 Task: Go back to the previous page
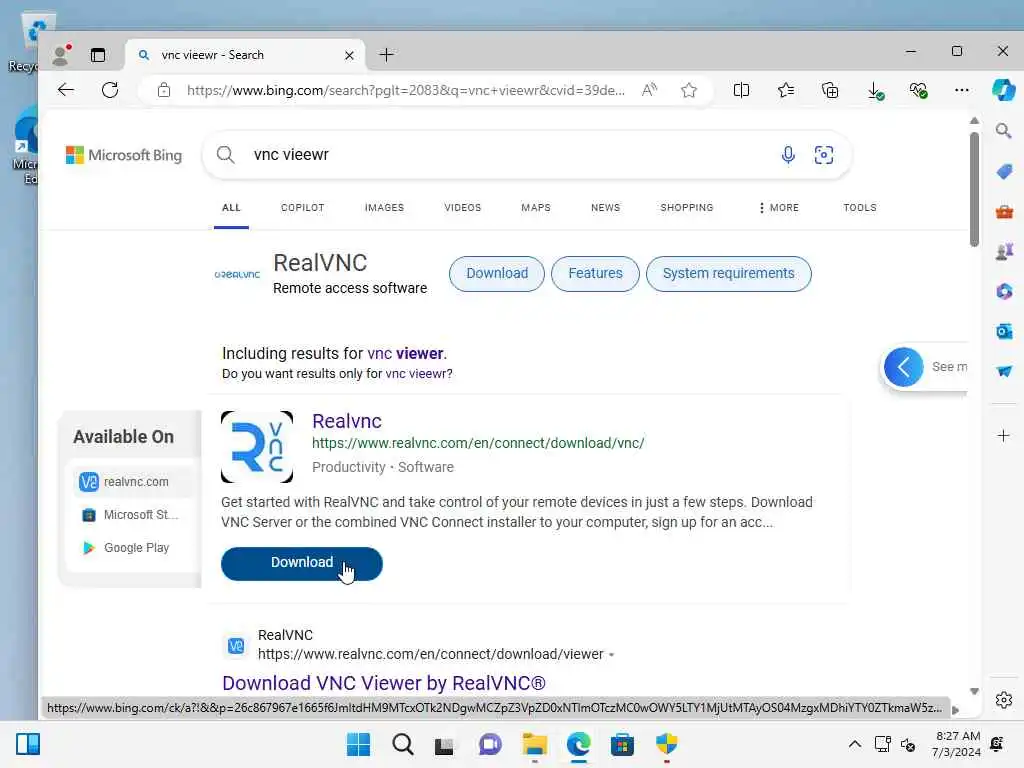click(x=66, y=90)
